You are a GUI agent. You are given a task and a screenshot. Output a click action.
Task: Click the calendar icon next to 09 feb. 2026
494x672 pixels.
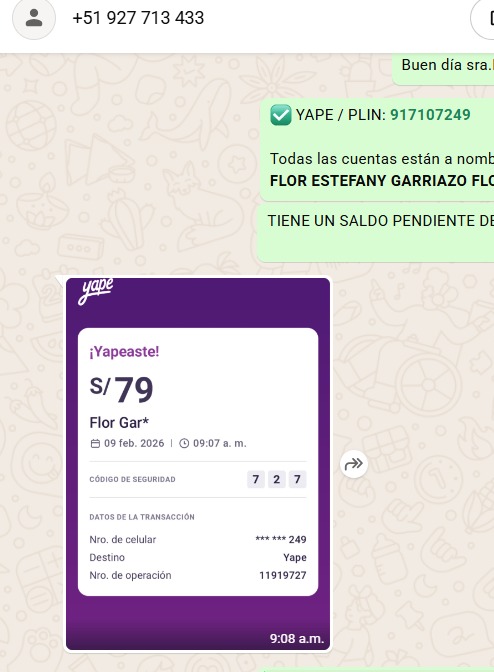coord(95,444)
